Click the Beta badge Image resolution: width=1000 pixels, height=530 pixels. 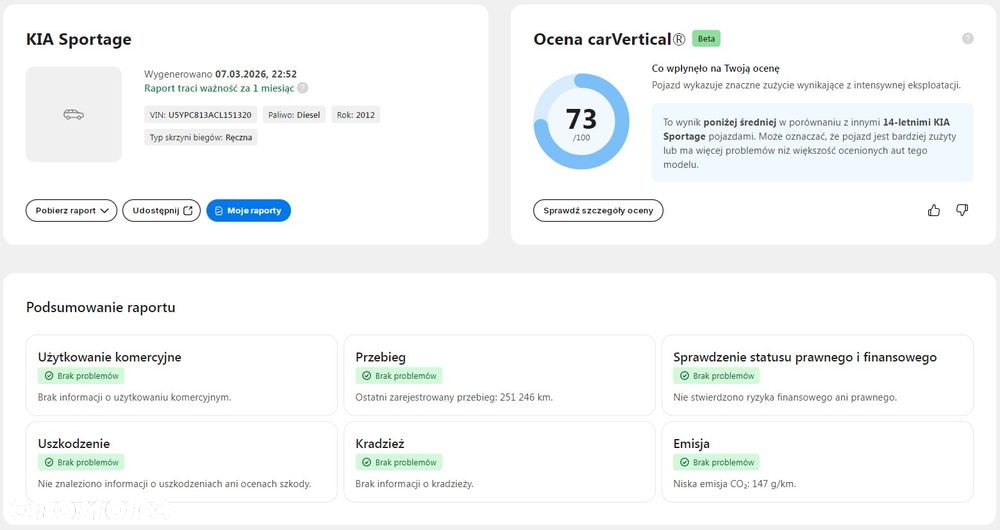(x=706, y=39)
